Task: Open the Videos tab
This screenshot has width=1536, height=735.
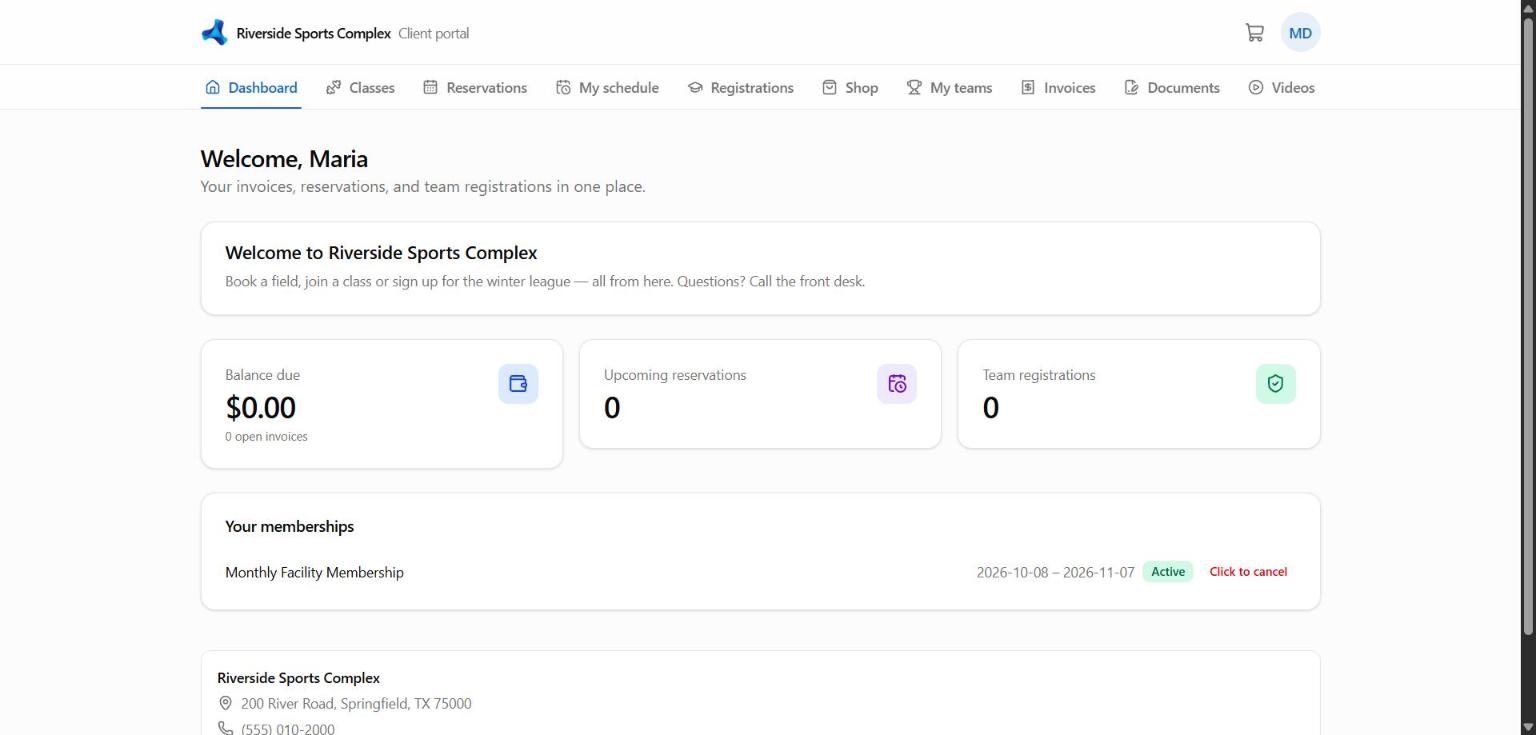Action: 1281,88
